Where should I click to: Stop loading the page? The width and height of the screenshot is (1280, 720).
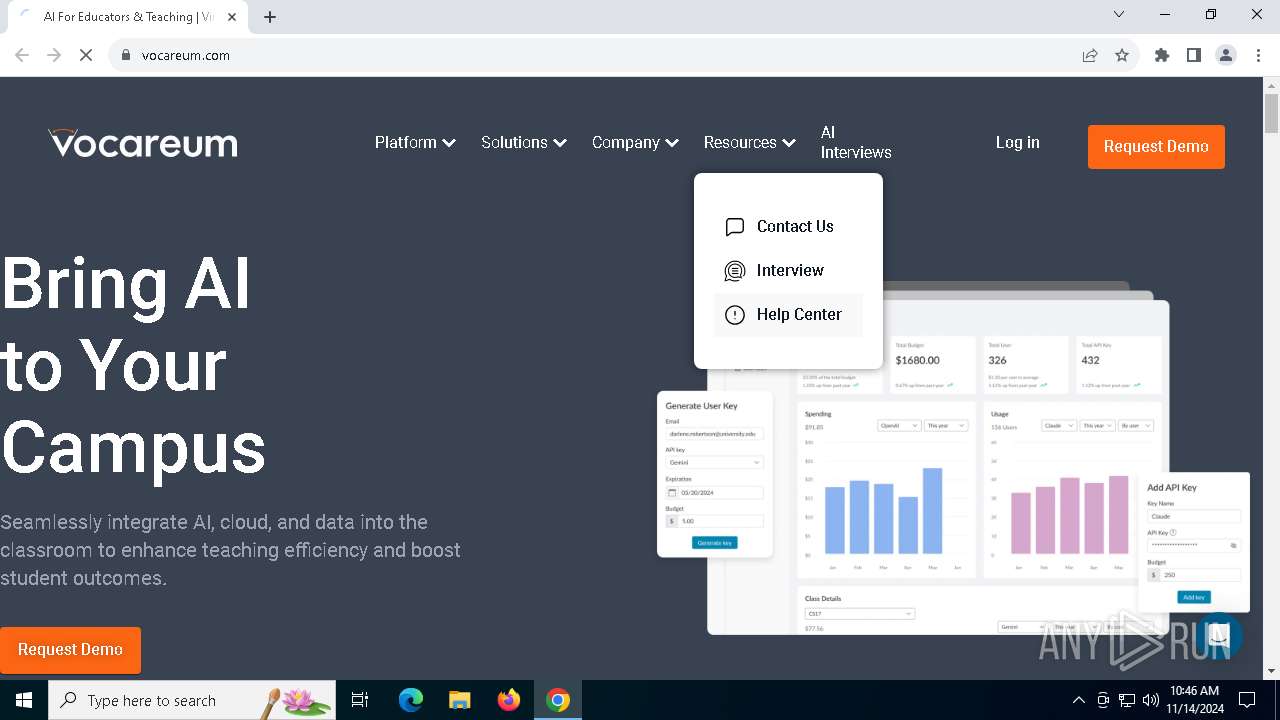tap(86, 55)
